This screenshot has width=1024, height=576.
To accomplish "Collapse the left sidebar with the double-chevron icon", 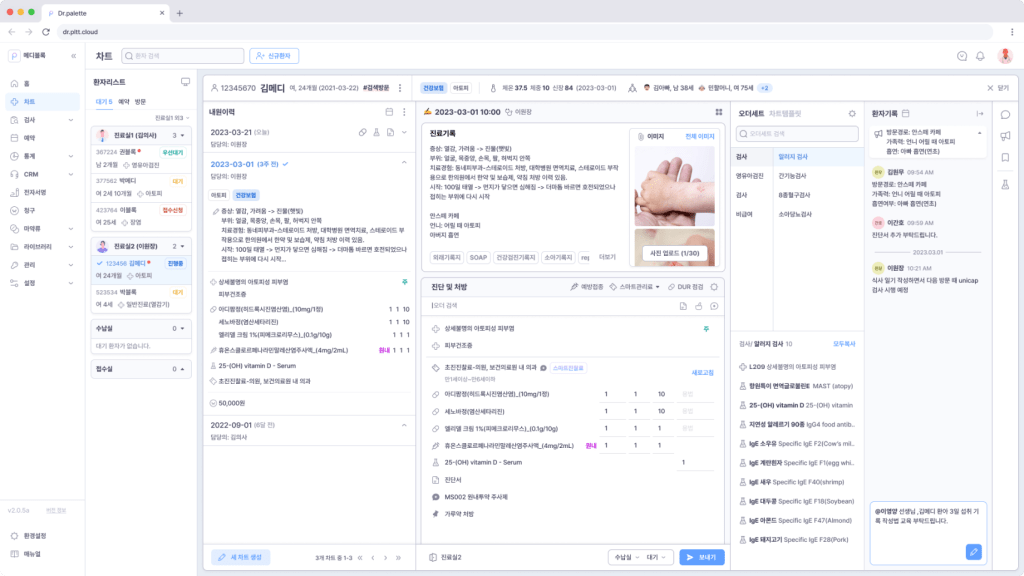I will click(x=73, y=56).
